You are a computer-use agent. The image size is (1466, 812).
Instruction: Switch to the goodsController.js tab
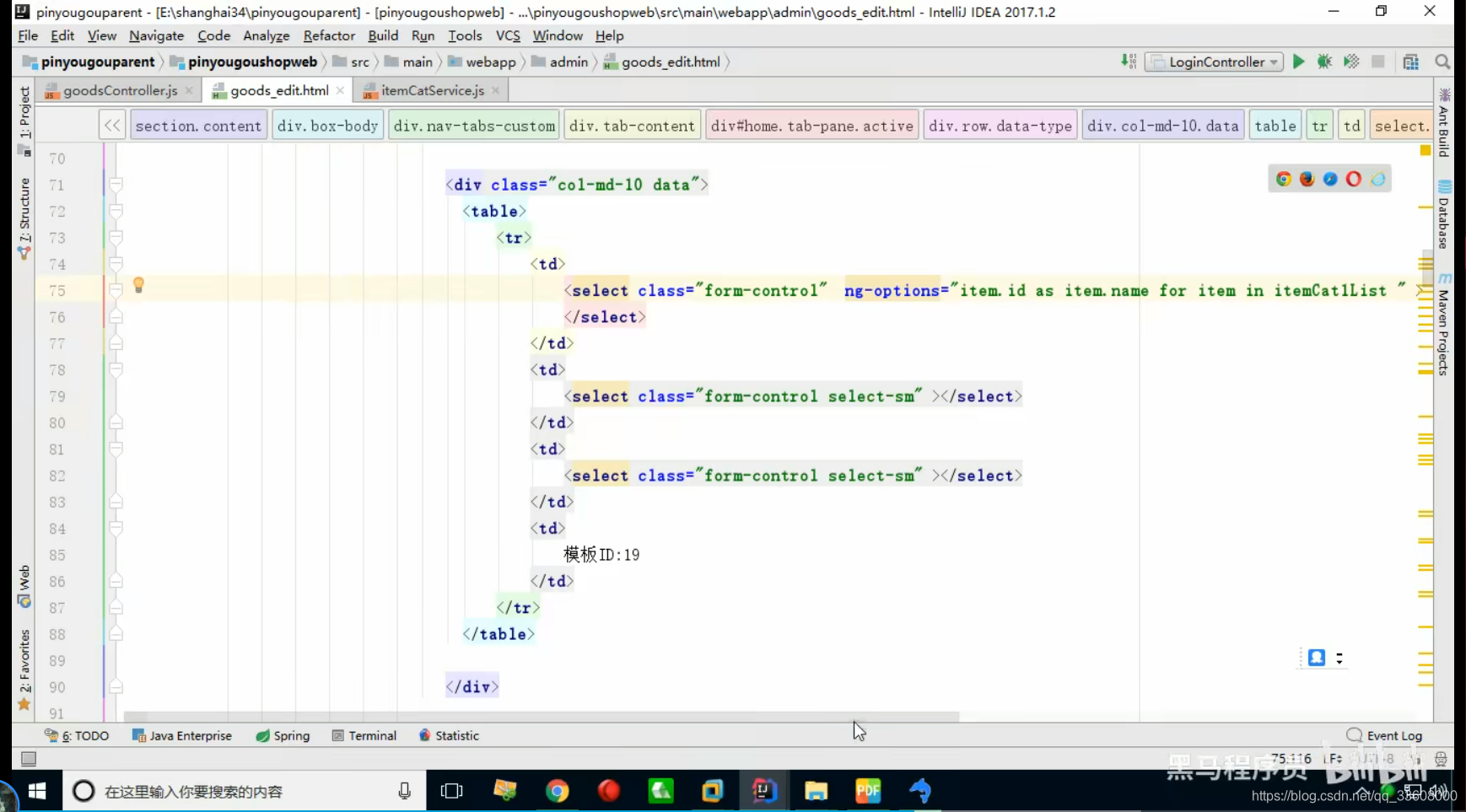pyautogui.click(x=120, y=90)
